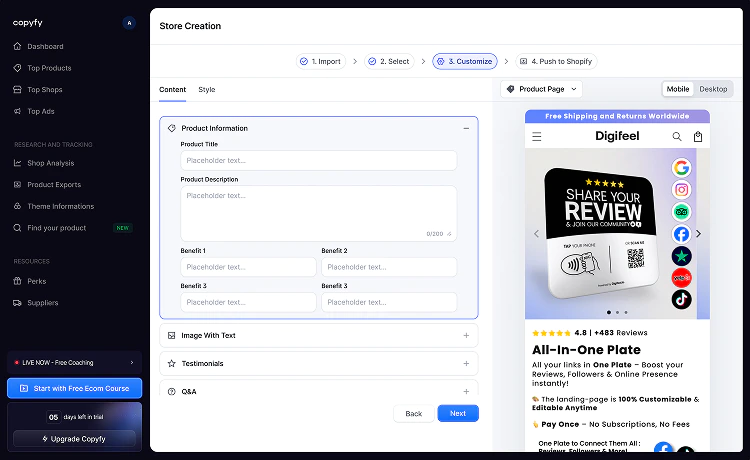Click the preview search icon
This screenshot has height=460, width=750.
click(677, 137)
